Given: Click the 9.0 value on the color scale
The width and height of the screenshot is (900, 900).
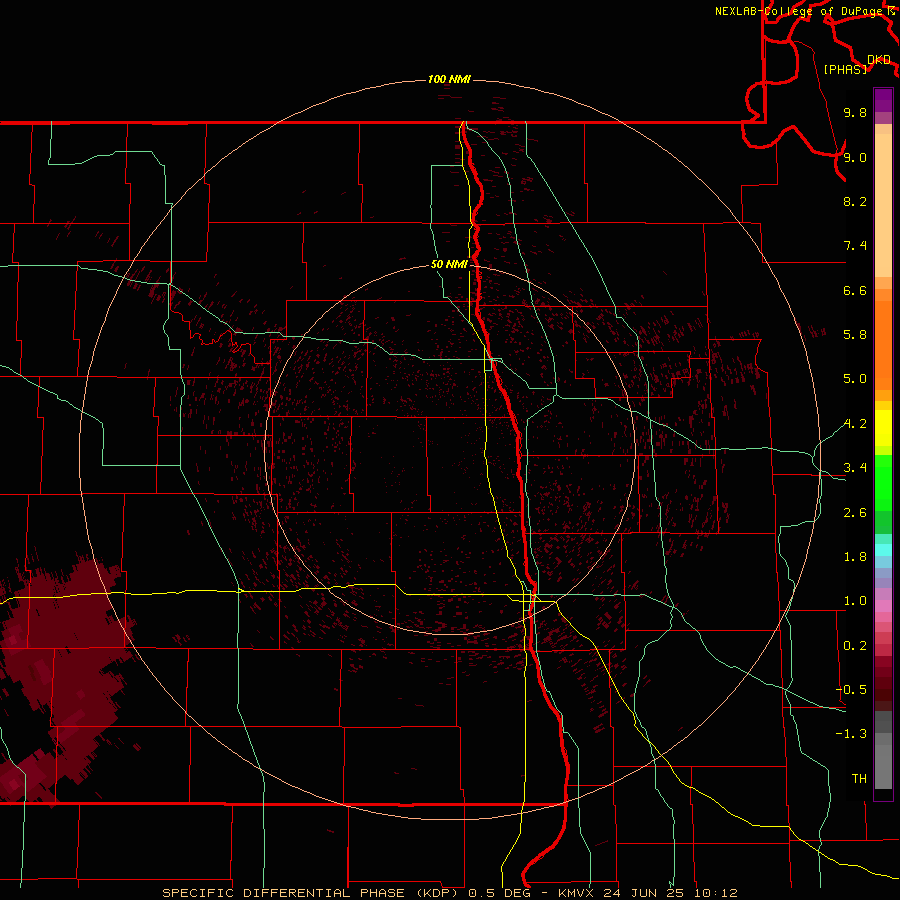Looking at the screenshot, I should click(855, 157).
